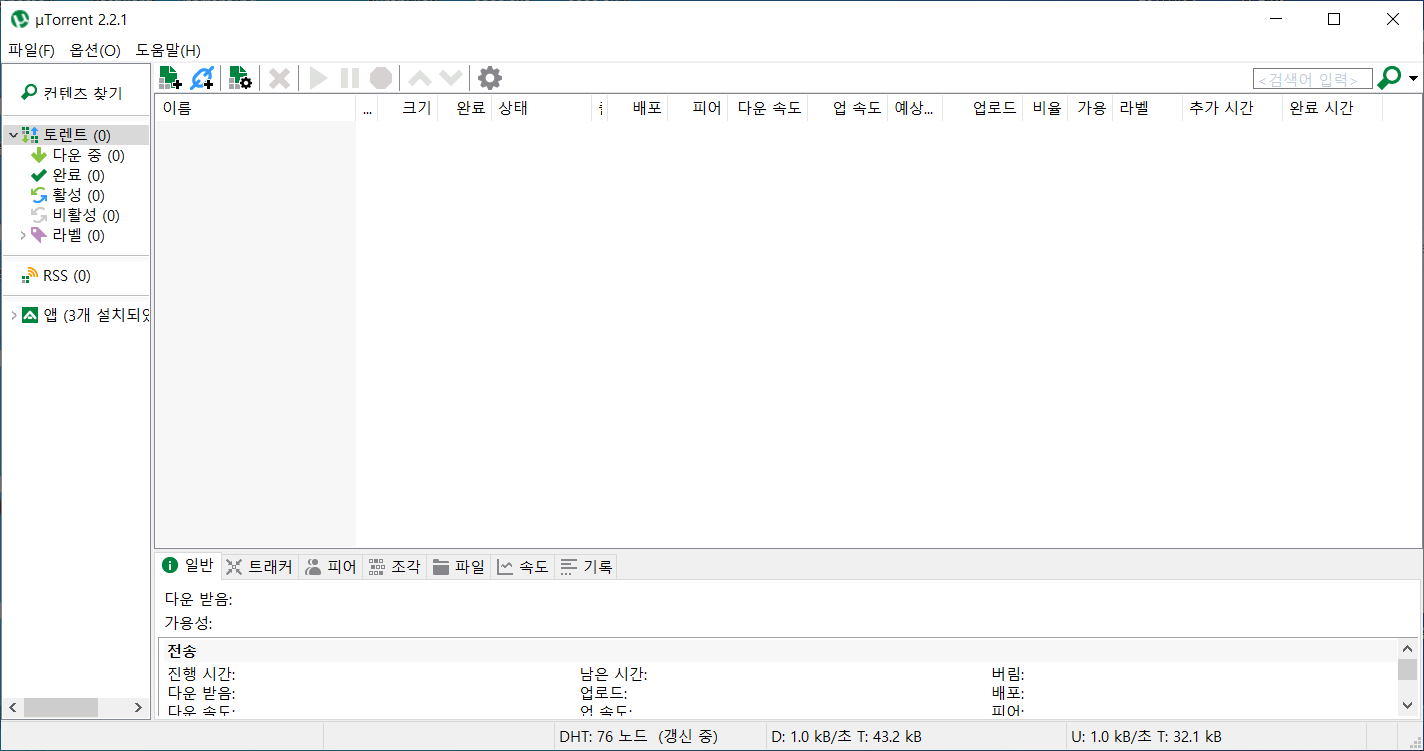The height and width of the screenshot is (751, 1424).
Task: Click the Add Torrent toolbar icon
Action: [170, 78]
